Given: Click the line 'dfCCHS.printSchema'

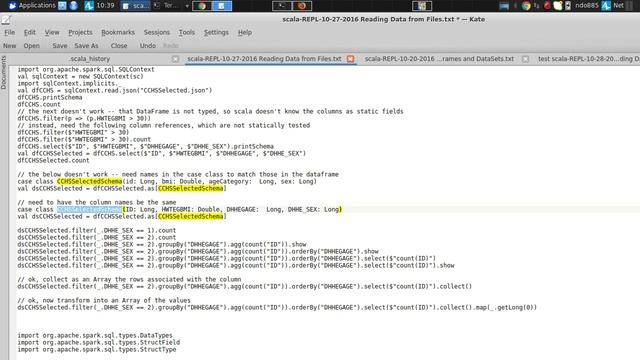Looking at the screenshot, I should click(50, 98).
